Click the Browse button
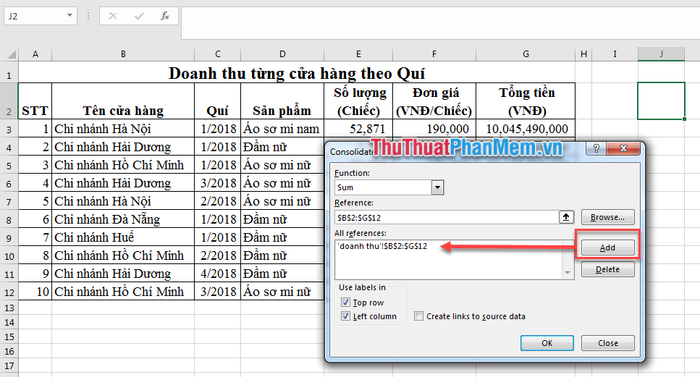Screen dimensions: 700x377 608,218
